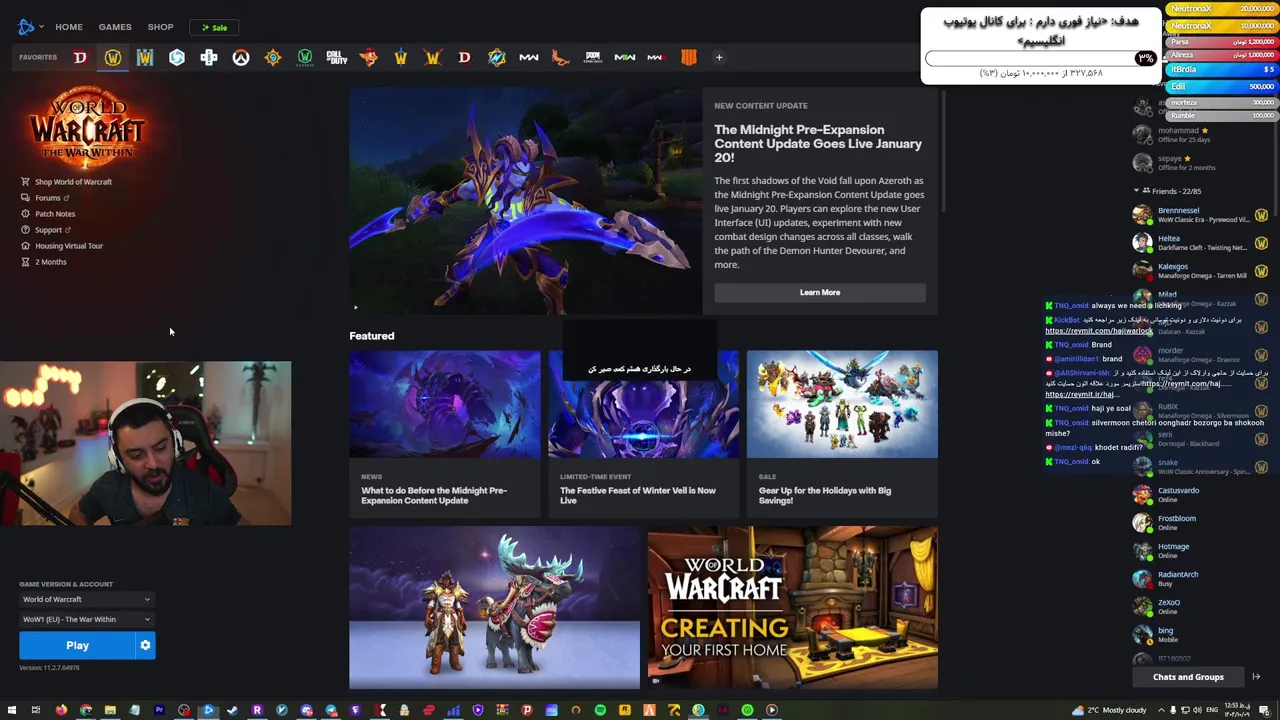Collapse the friends panel with arrow icon
Viewport: 1280px width, 720px height.
pyautogui.click(x=1256, y=677)
